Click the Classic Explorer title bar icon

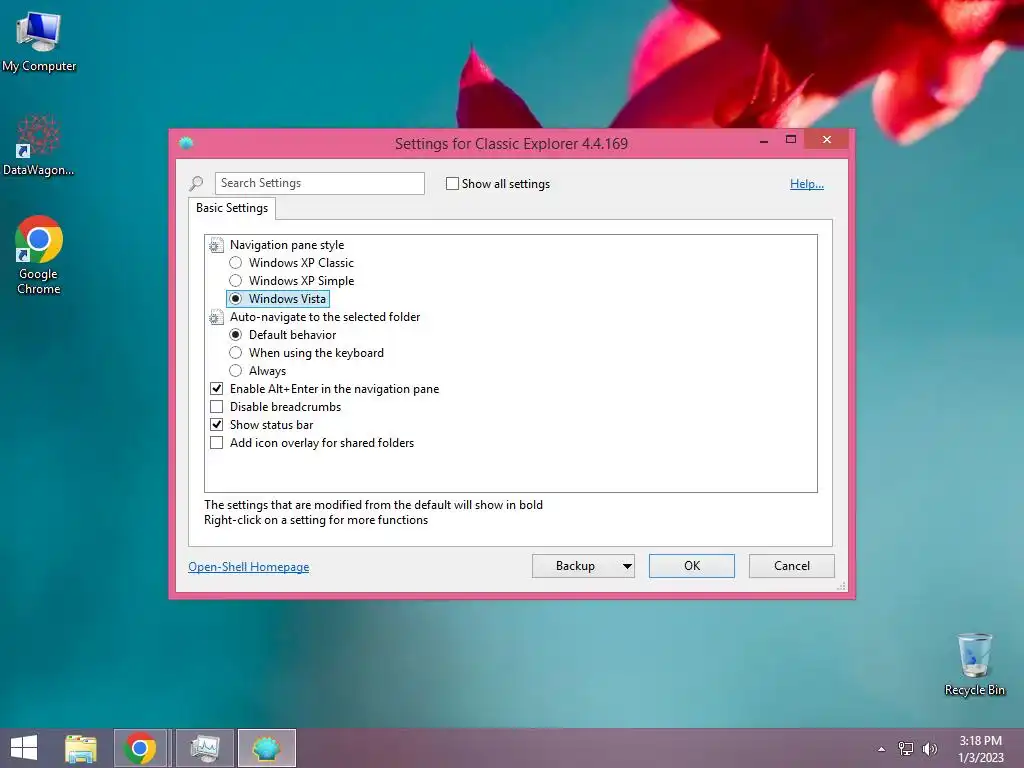pos(186,143)
